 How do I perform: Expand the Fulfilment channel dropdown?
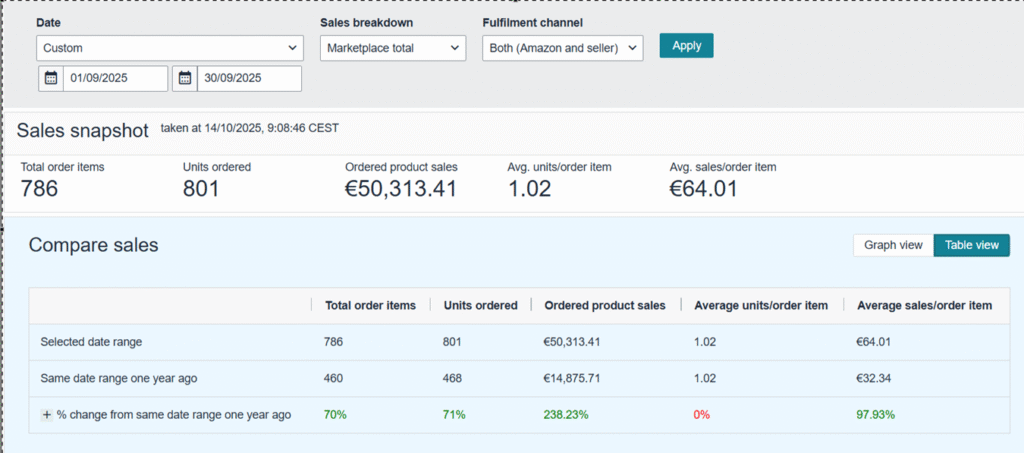(561, 48)
